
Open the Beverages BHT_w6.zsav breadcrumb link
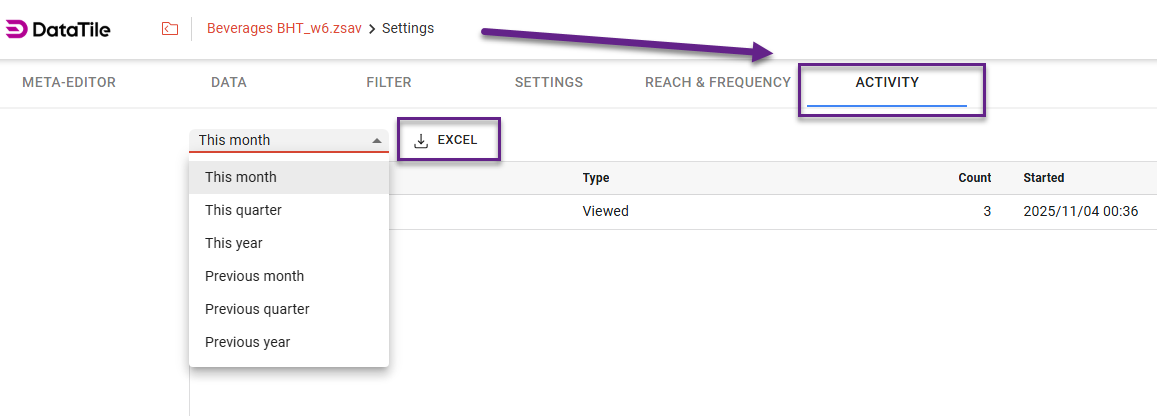tap(284, 28)
